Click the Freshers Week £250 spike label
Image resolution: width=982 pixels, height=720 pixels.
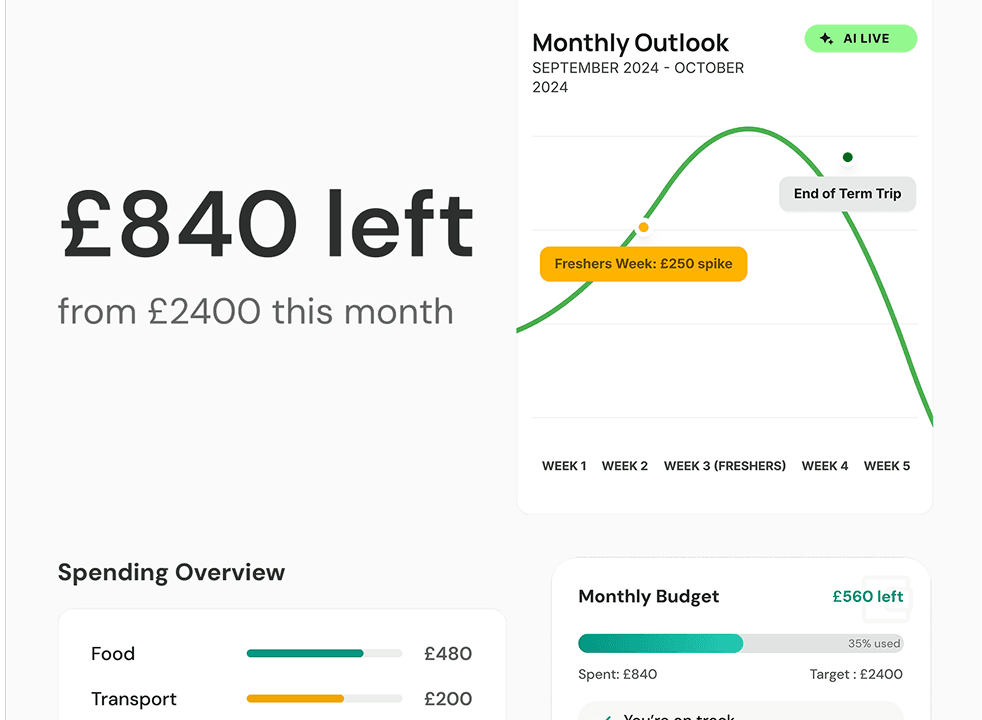[x=643, y=264]
